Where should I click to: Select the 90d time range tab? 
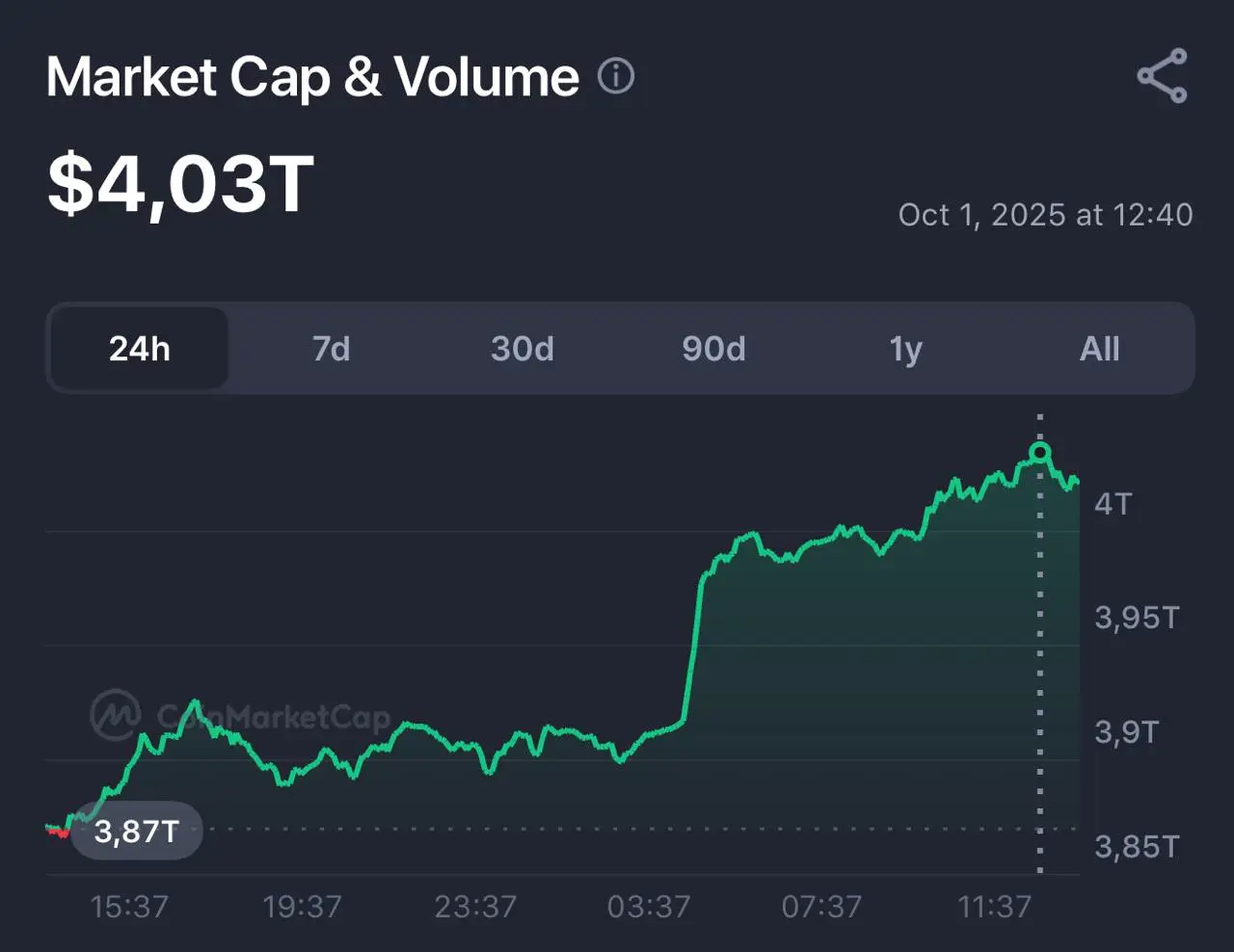pos(713,349)
